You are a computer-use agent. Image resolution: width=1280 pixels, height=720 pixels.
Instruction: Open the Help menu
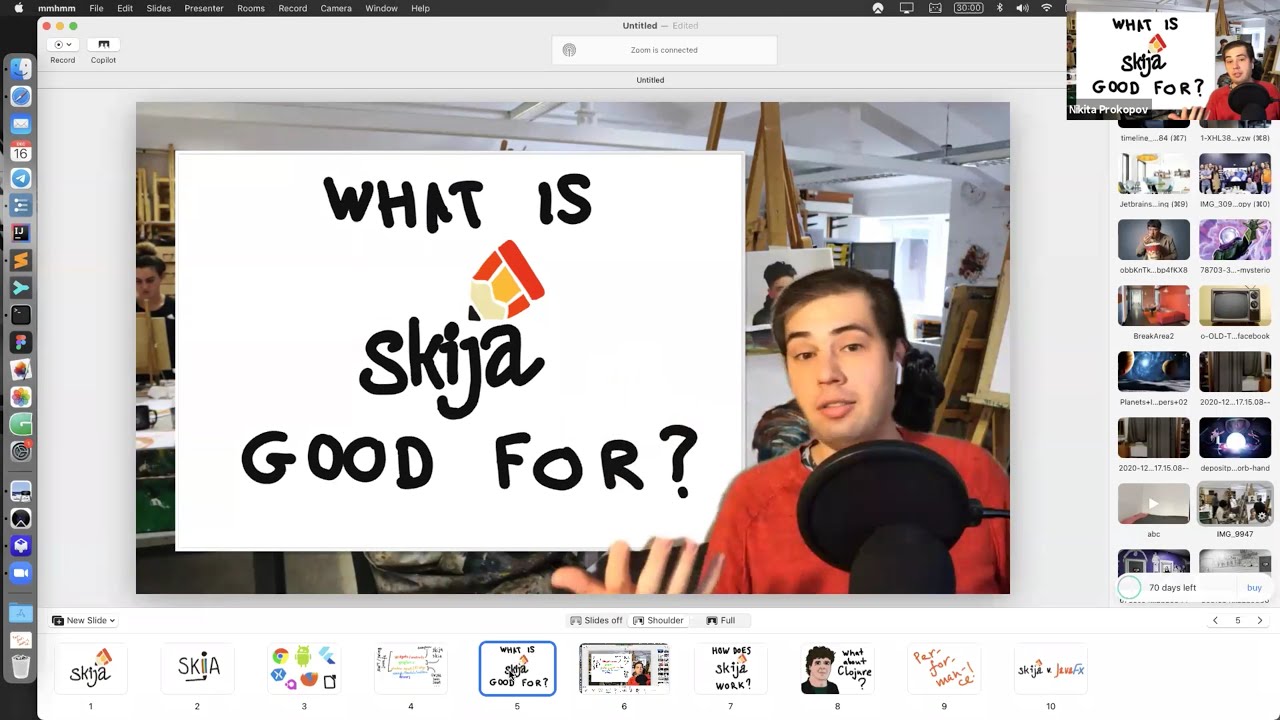pyautogui.click(x=420, y=8)
